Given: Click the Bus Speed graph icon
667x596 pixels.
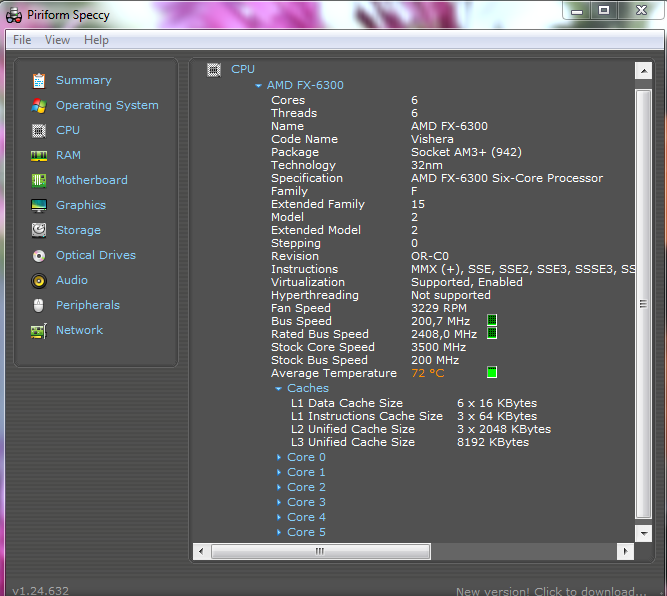Looking at the screenshot, I should click(x=492, y=320).
